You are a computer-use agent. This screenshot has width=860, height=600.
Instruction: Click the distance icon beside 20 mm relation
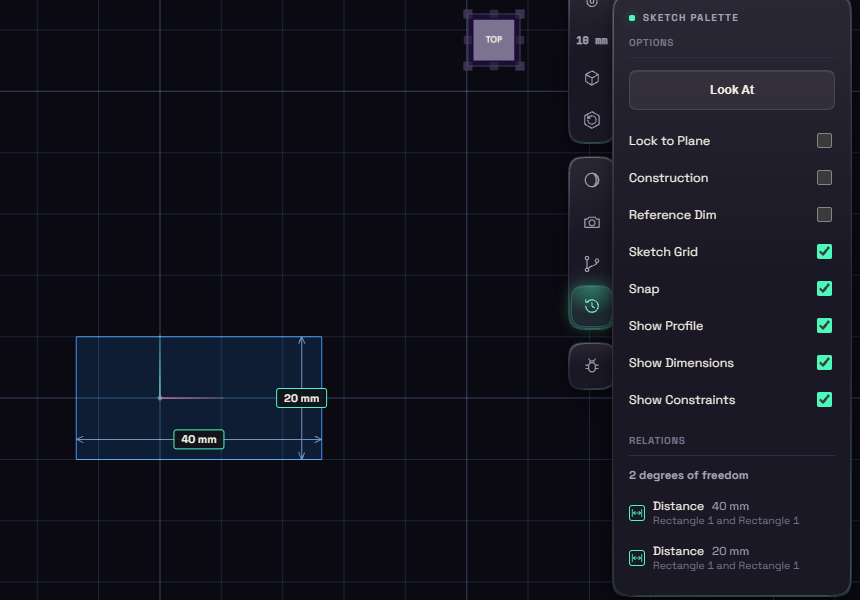click(x=636, y=558)
